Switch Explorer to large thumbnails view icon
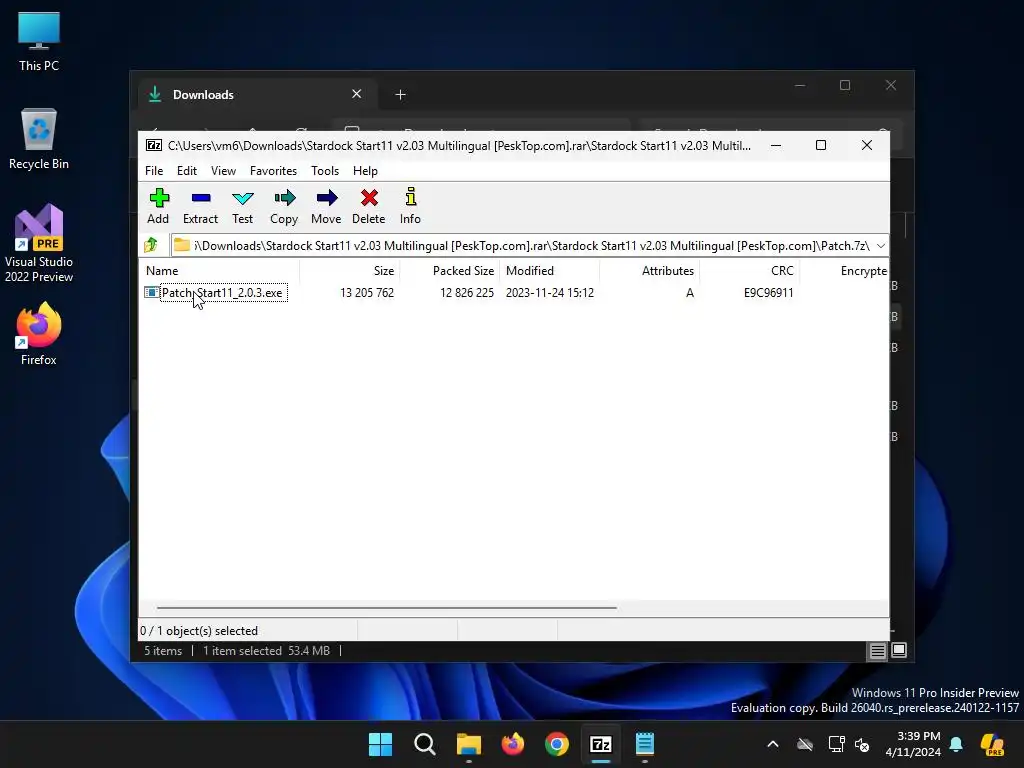 (x=899, y=650)
